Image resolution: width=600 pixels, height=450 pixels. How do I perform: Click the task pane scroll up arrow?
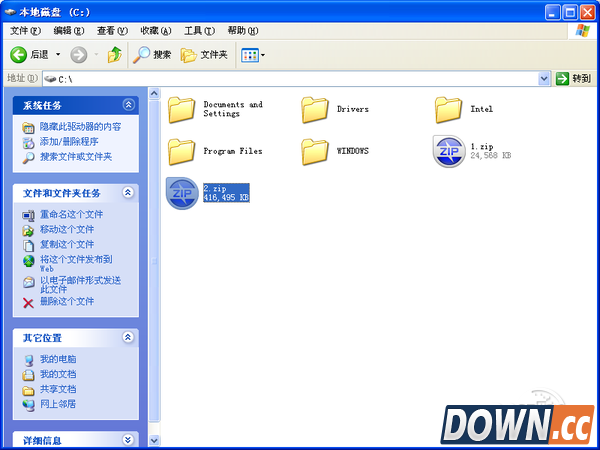[154, 93]
